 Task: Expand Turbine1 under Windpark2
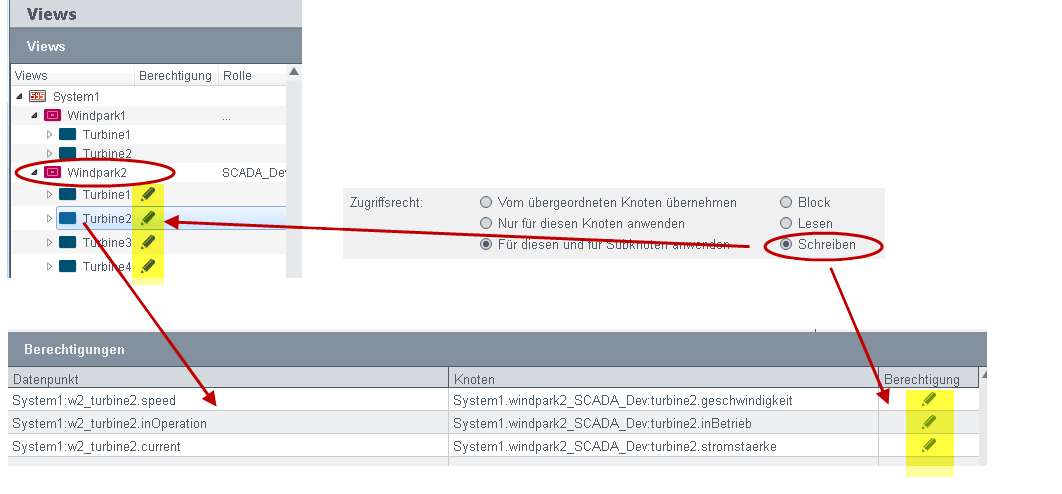click(49, 194)
